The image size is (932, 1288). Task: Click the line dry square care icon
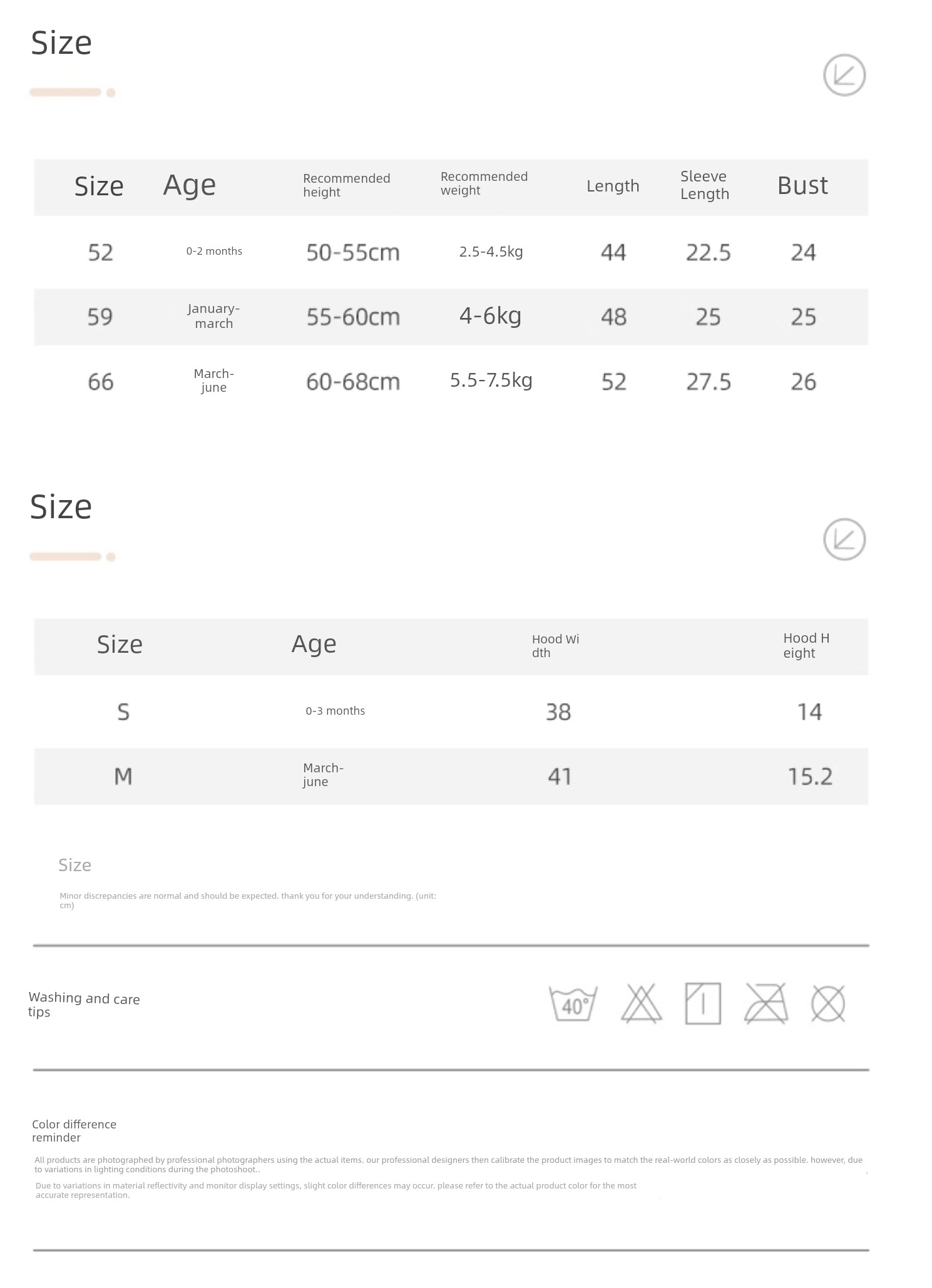[703, 1004]
